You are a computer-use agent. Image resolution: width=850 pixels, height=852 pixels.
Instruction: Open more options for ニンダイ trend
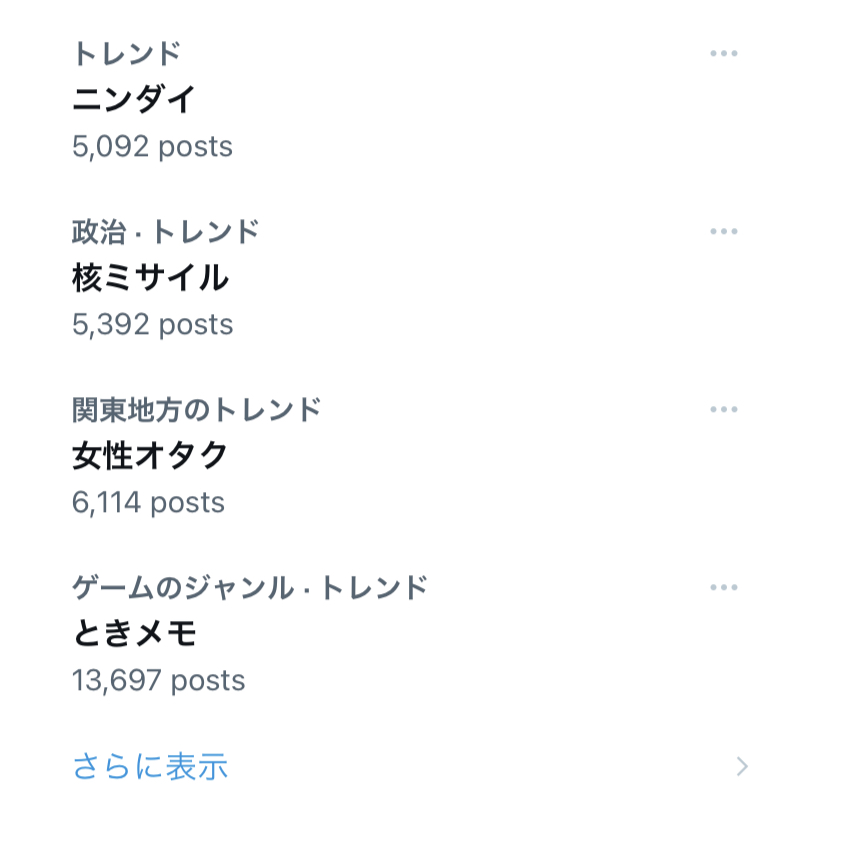(x=723, y=54)
